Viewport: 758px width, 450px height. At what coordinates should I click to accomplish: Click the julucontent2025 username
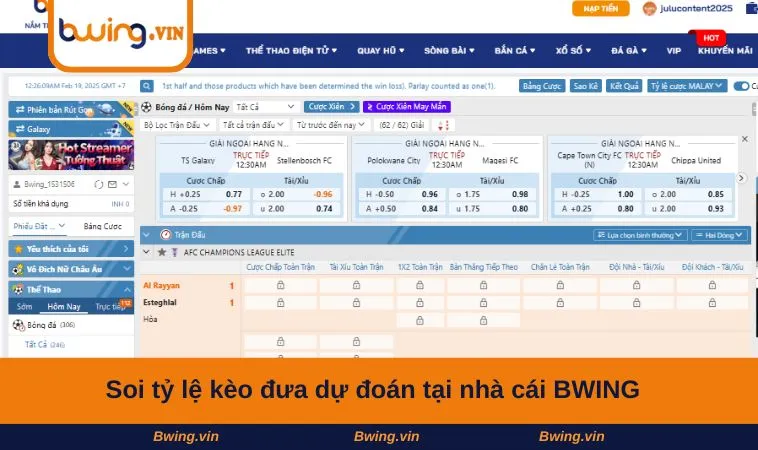coord(696,8)
